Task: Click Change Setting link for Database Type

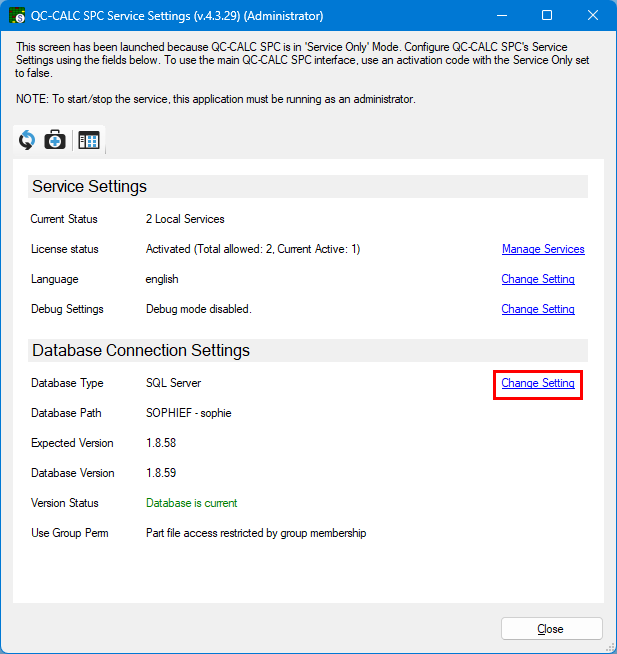Action: 538,383
